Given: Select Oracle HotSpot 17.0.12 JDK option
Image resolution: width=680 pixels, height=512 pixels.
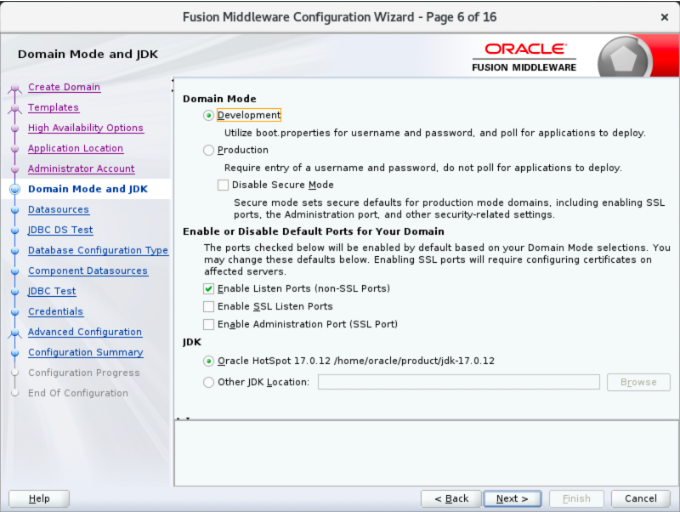Looking at the screenshot, I should [x=209, y=361].
